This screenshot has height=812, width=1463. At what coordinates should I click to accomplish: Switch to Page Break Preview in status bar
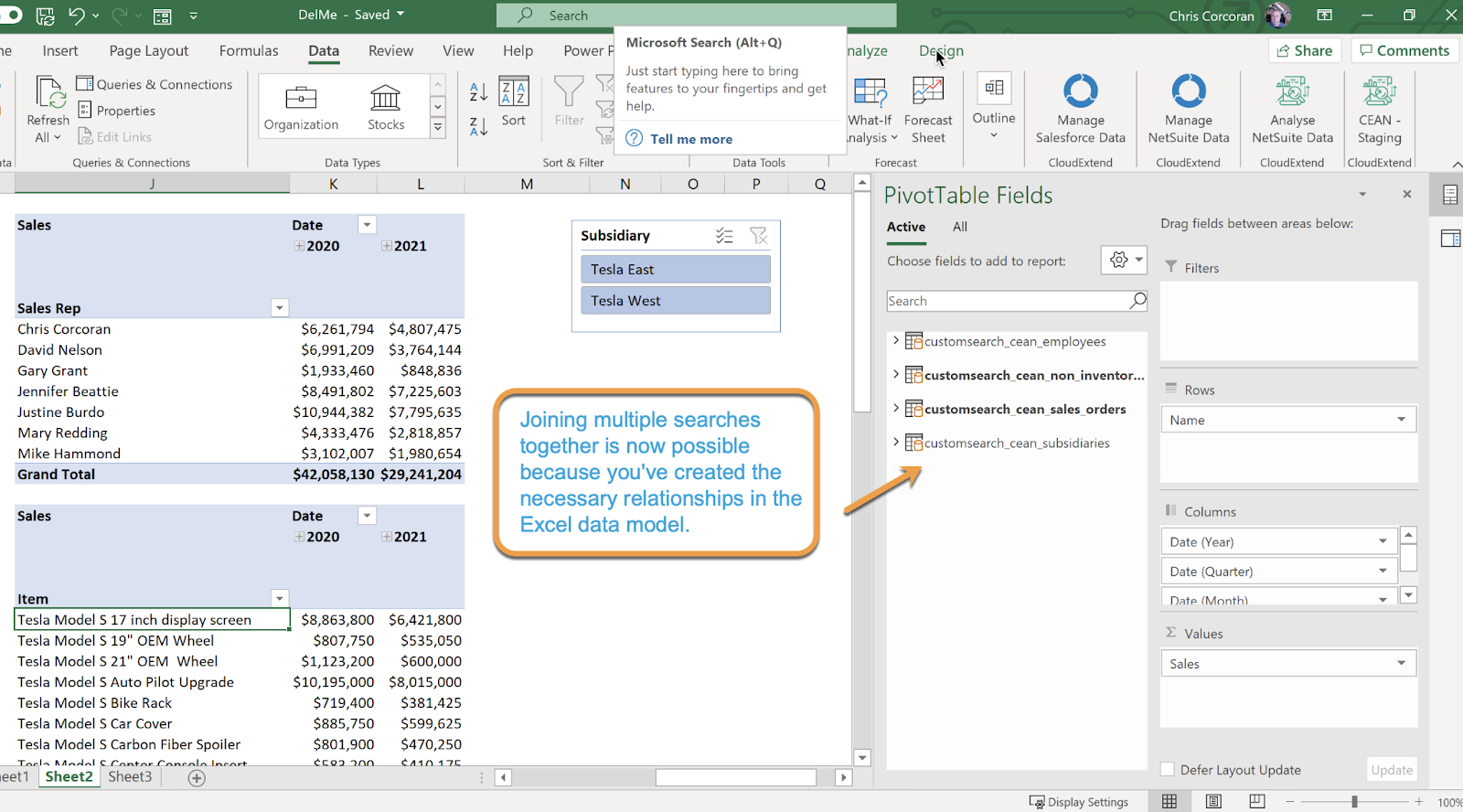point(1257,802)
